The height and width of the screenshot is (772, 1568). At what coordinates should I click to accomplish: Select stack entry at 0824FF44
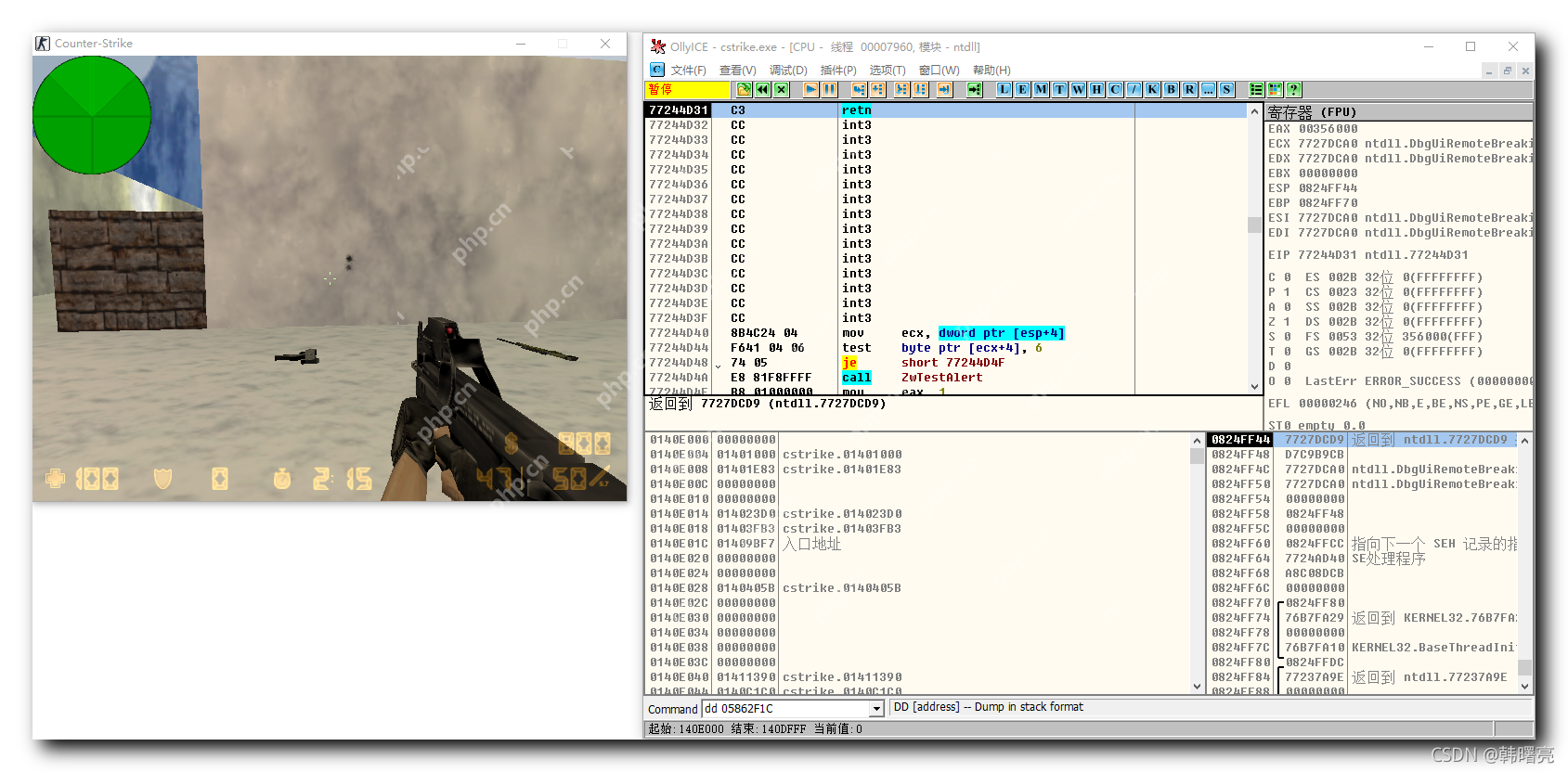tap(1362, 440)
